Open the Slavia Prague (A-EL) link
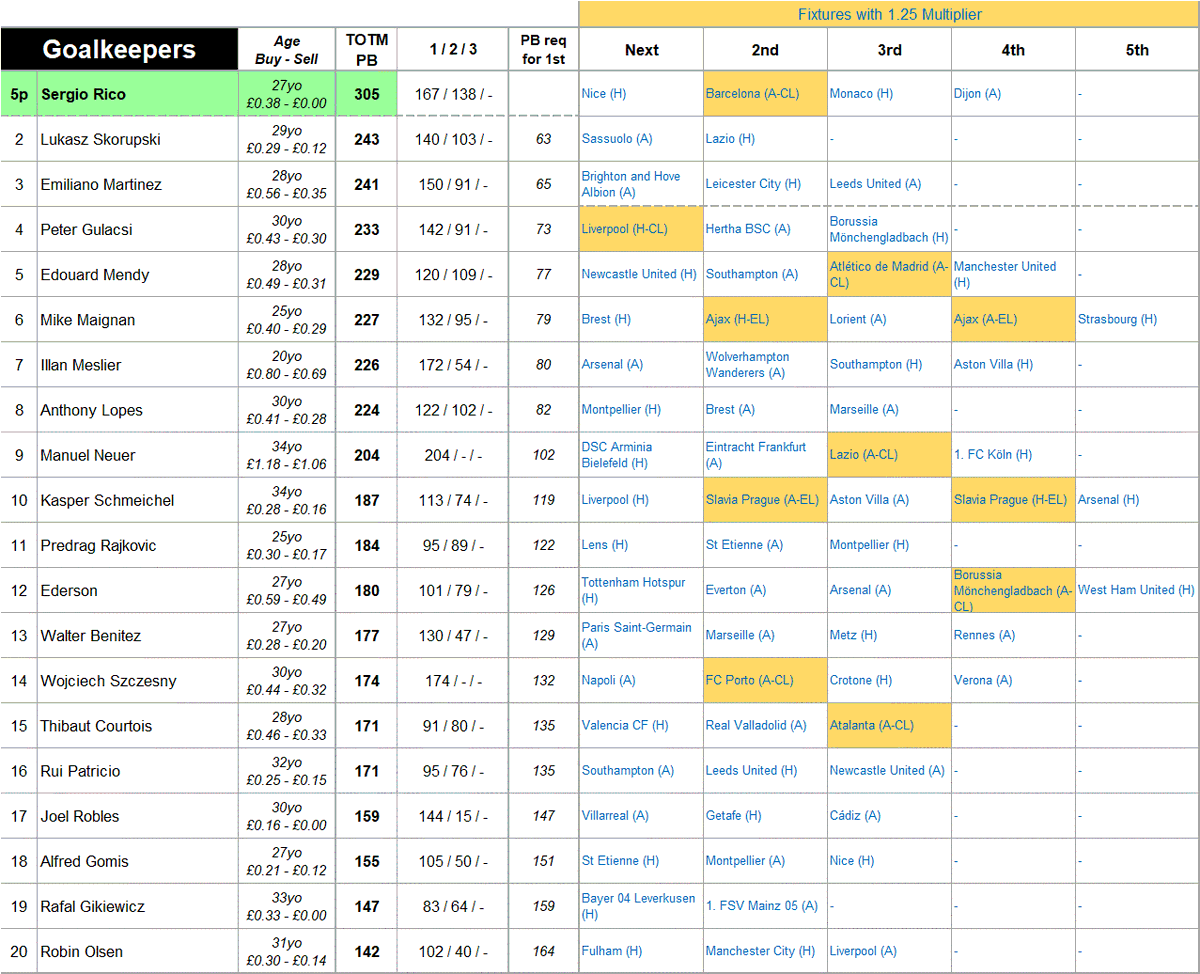Viewport: 1200px width, 974px height. point(762,500)
